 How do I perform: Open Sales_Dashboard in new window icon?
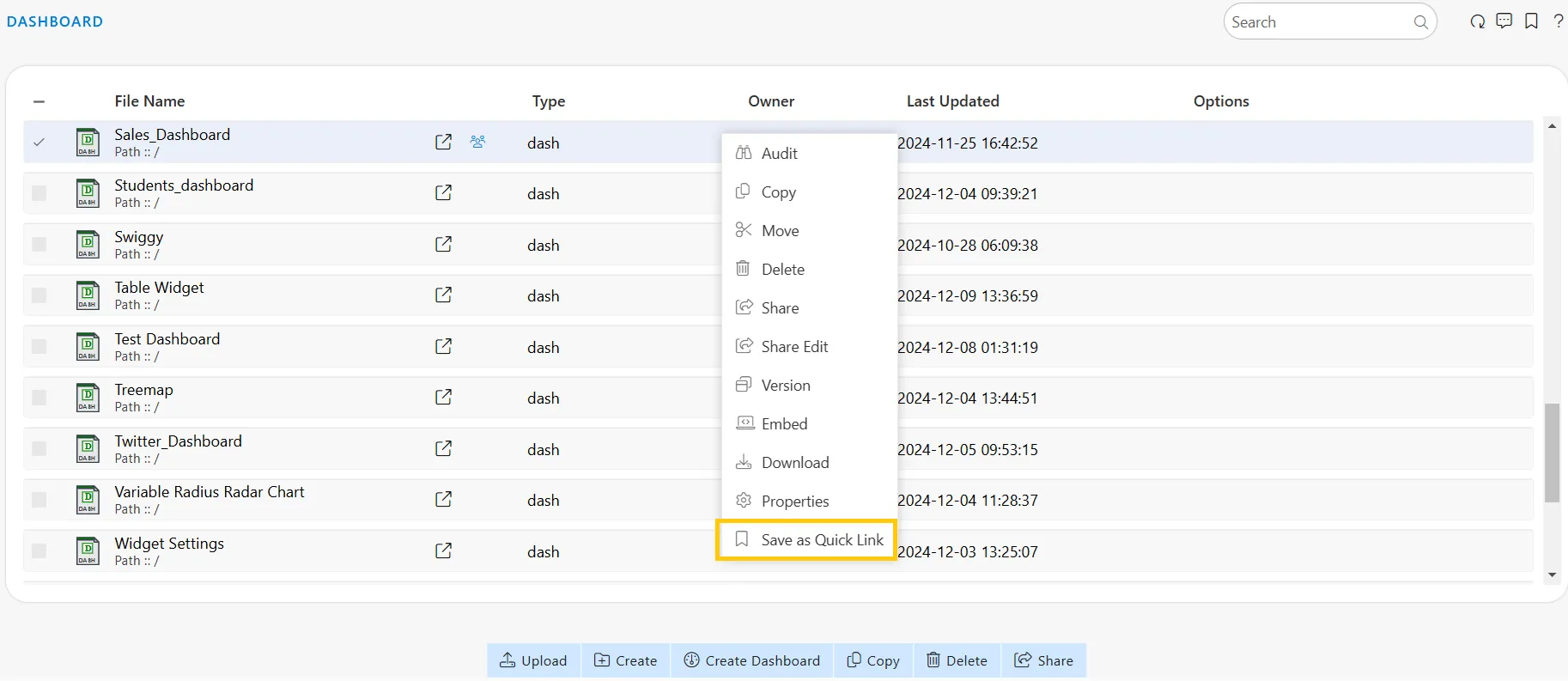(443, 142)
